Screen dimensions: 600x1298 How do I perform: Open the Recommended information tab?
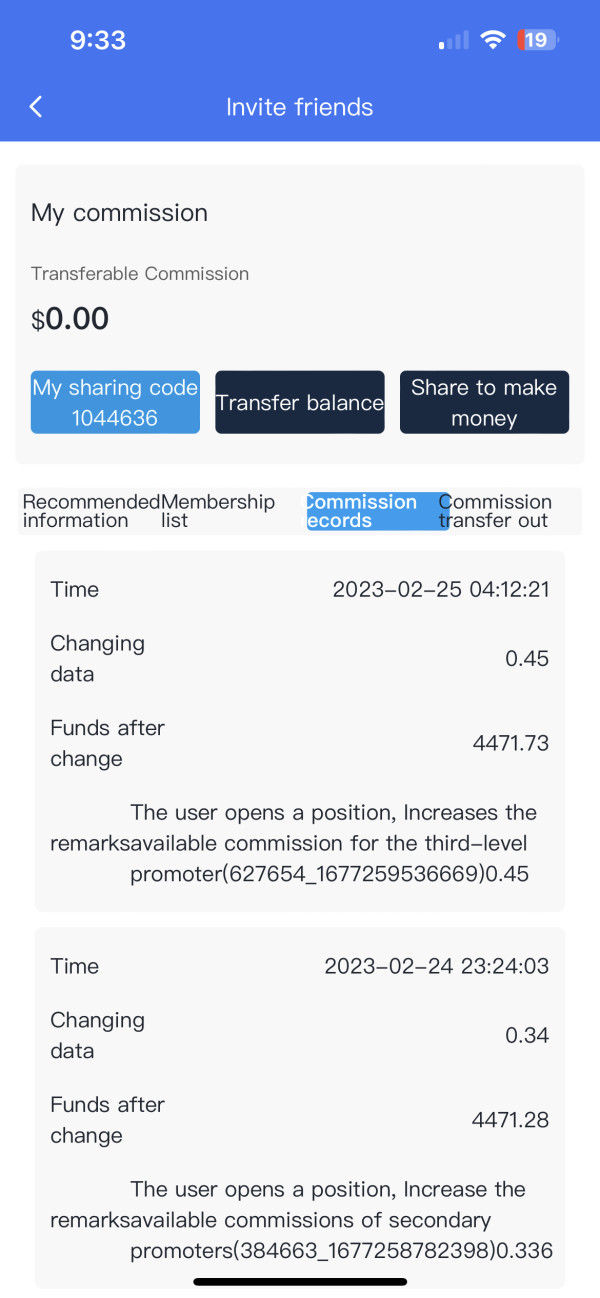pyautogui.click(x=90, y=511)
